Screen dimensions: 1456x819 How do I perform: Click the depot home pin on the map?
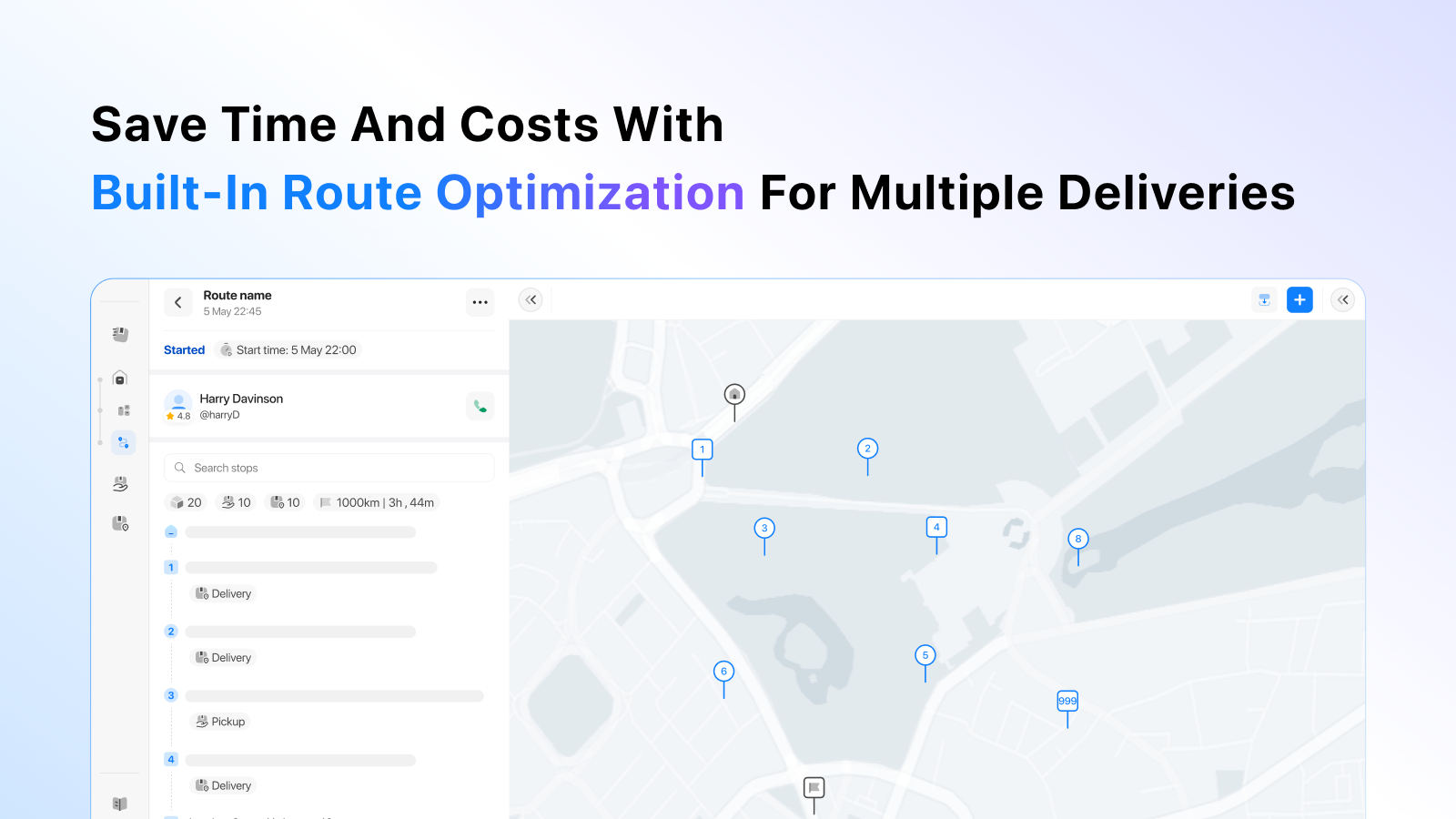(x=734, y=395)
